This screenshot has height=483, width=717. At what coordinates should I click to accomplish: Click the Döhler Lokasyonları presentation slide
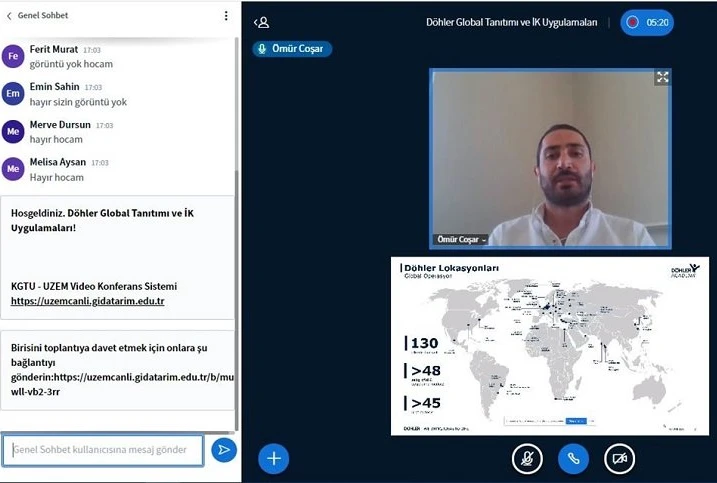coord(549,345)
